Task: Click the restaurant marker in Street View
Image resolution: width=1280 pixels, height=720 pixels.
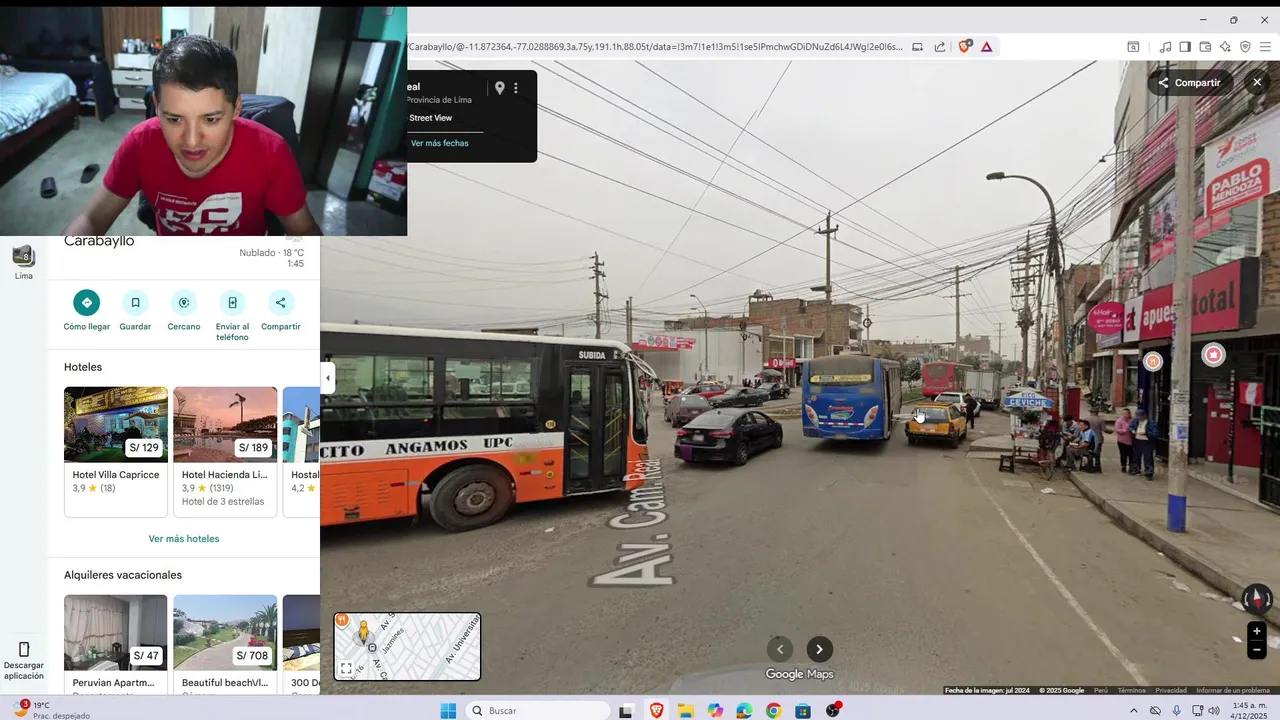Action: (x=1153, y=361)
